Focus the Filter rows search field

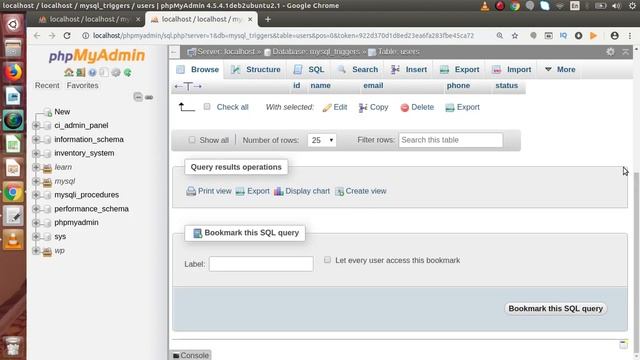click(451, 140)
